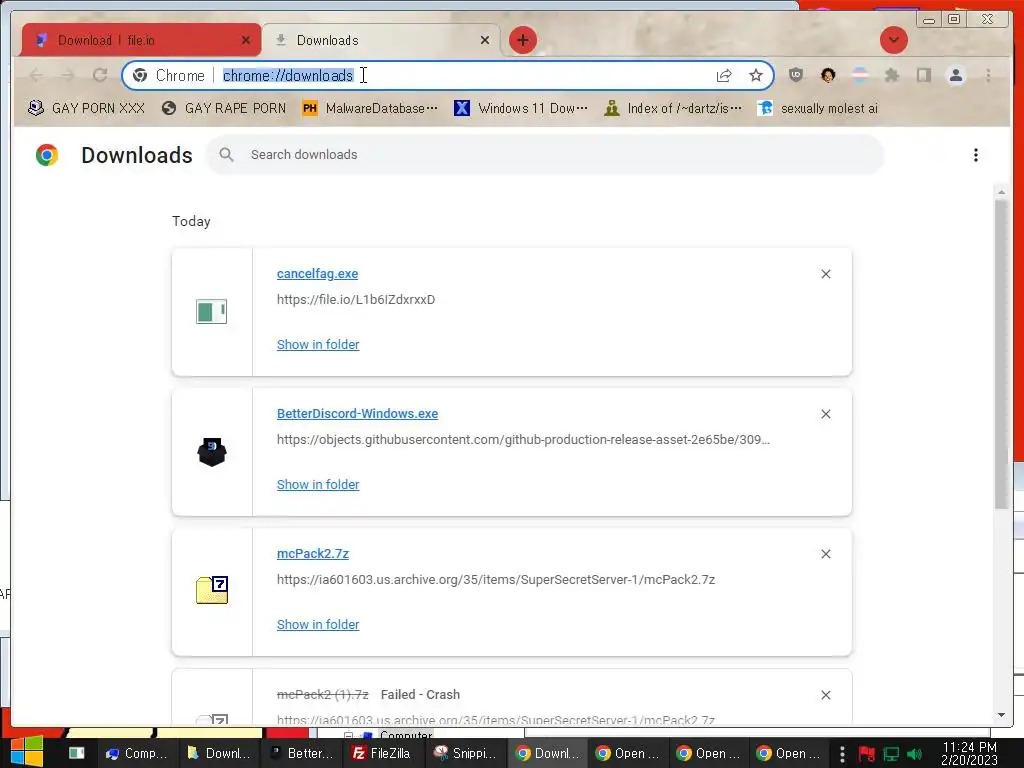Switch to Downl... folder taskbar window
This screenshot has width=1024, height=768.
(x=219, y=753)
